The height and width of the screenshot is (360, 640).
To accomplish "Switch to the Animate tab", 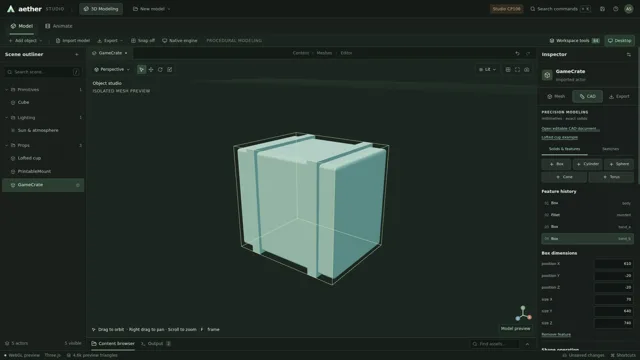I will click(59, 26).
